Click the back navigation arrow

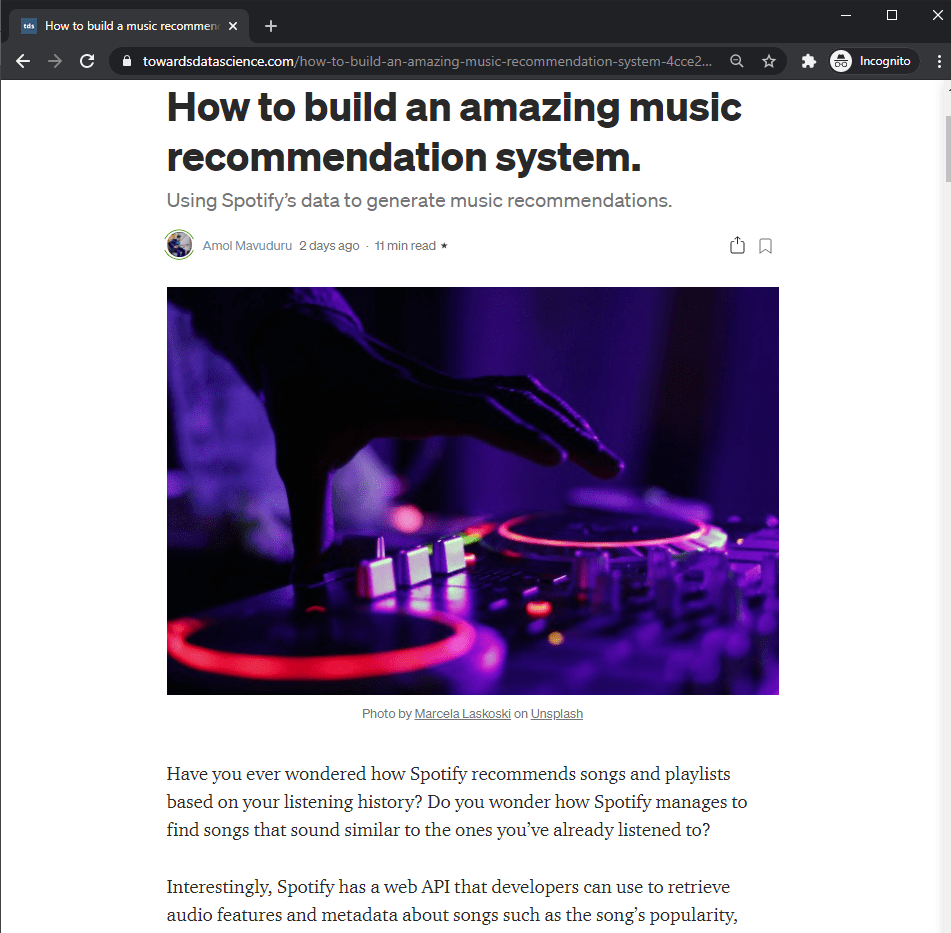(23, 61)
